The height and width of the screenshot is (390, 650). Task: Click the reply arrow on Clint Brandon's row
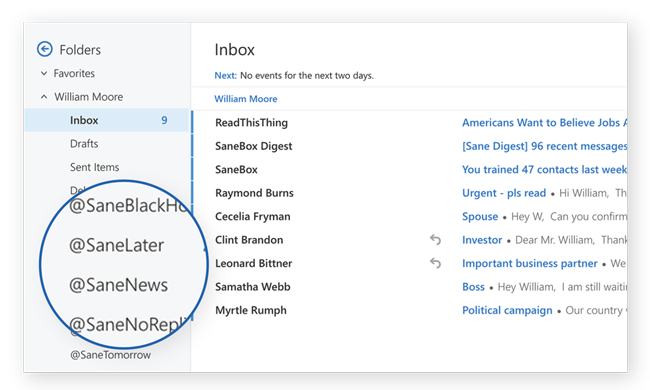[x=435, y=240]
